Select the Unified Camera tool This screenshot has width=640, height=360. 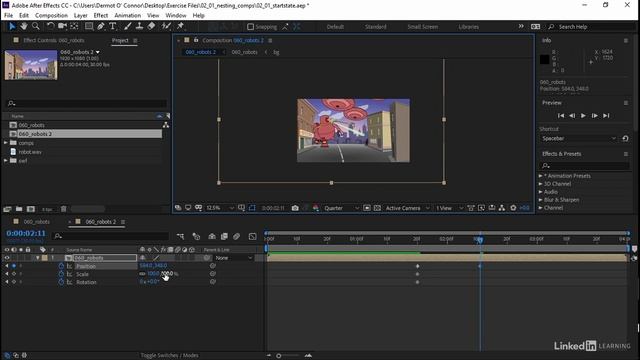(62, 26)
